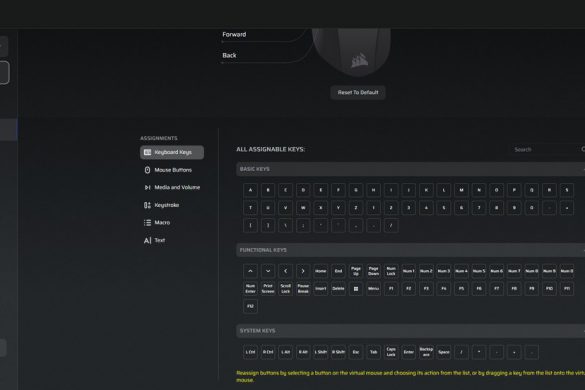Assign the L Ctrl key

click(250, 352)
